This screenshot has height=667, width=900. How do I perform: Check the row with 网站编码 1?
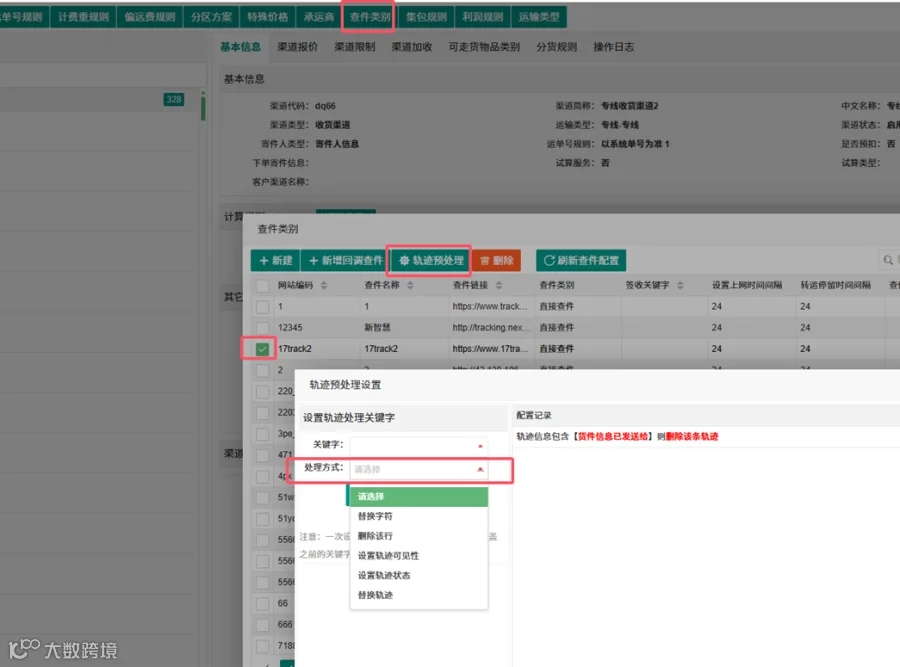point(262,307)
